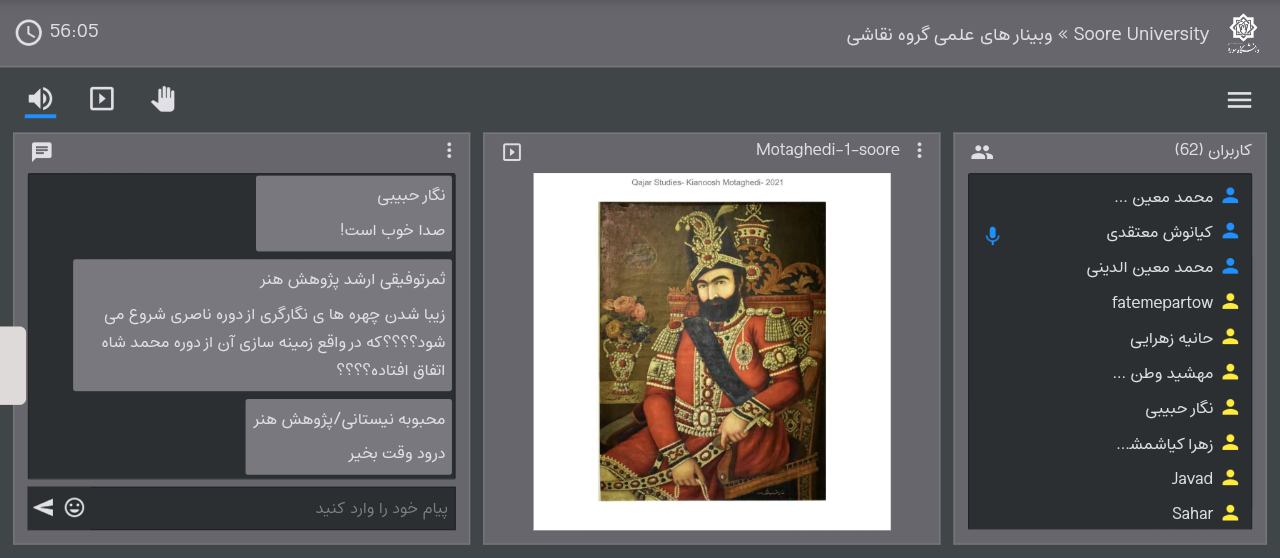The height and width of the screenshot is (558, 1280).
Task: Click sender name ثمرتوفیقی ارشد پژوهش هنر
Action: coord(352,278)
